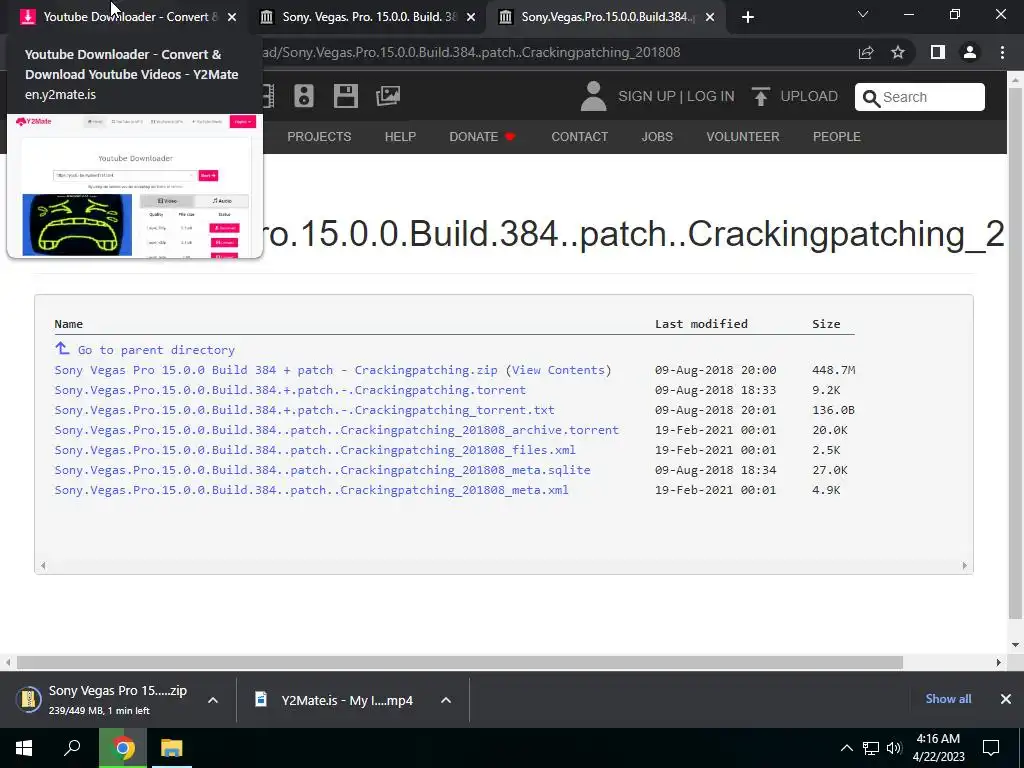Image resolution: width=1024 pixels, height=768 pixels.
Task: Show hidden system tray icons
Action: pos(846,748)
